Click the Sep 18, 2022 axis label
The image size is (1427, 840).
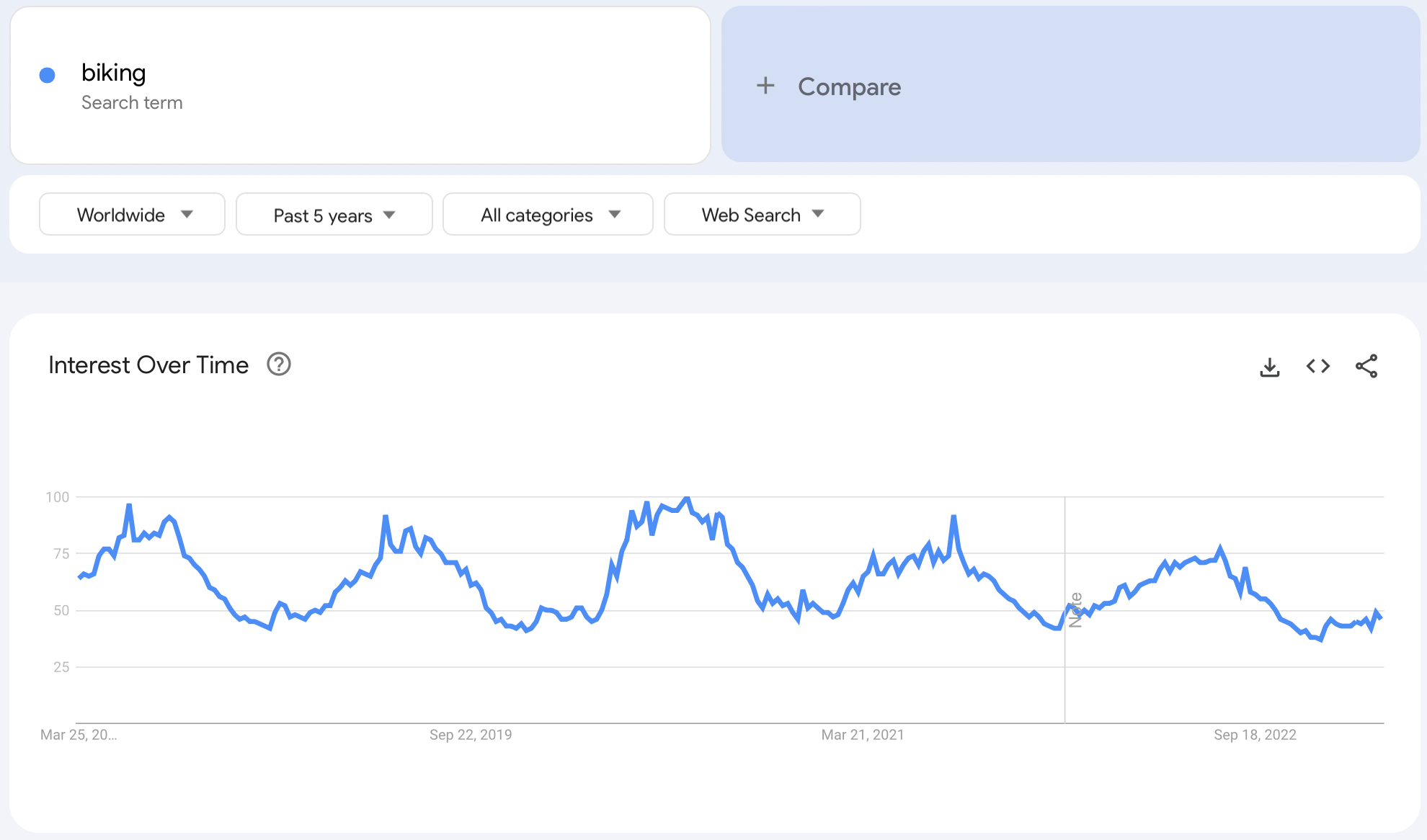1255,735
